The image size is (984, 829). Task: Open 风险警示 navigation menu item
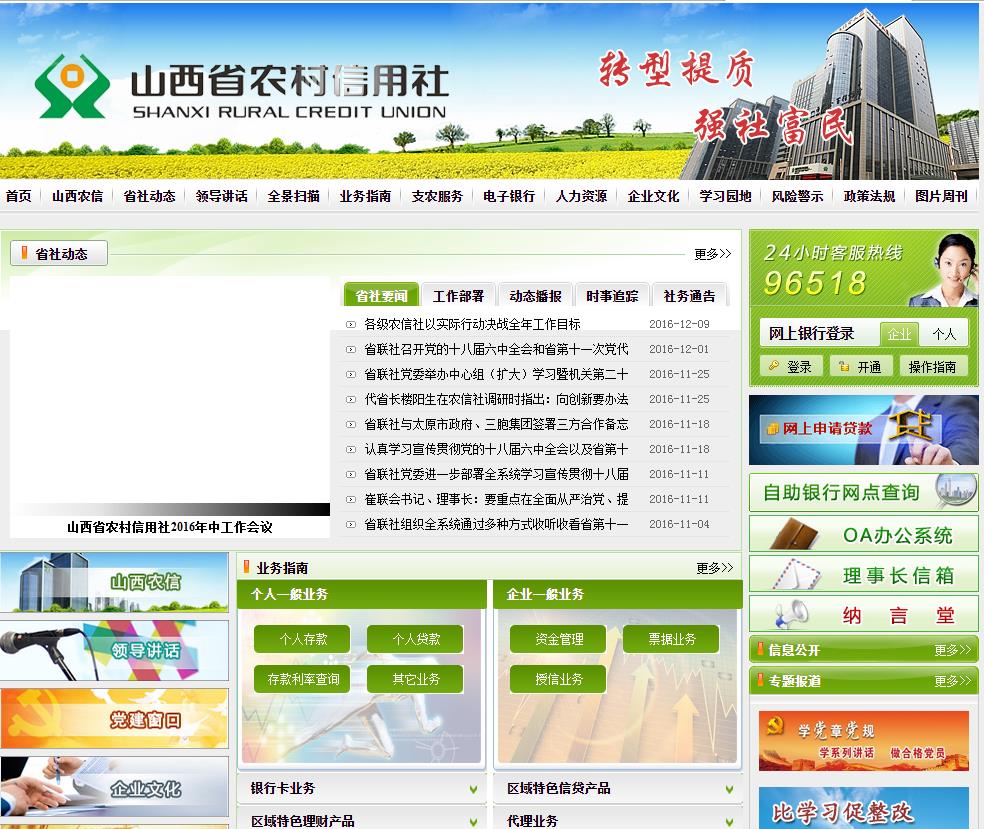797,196
